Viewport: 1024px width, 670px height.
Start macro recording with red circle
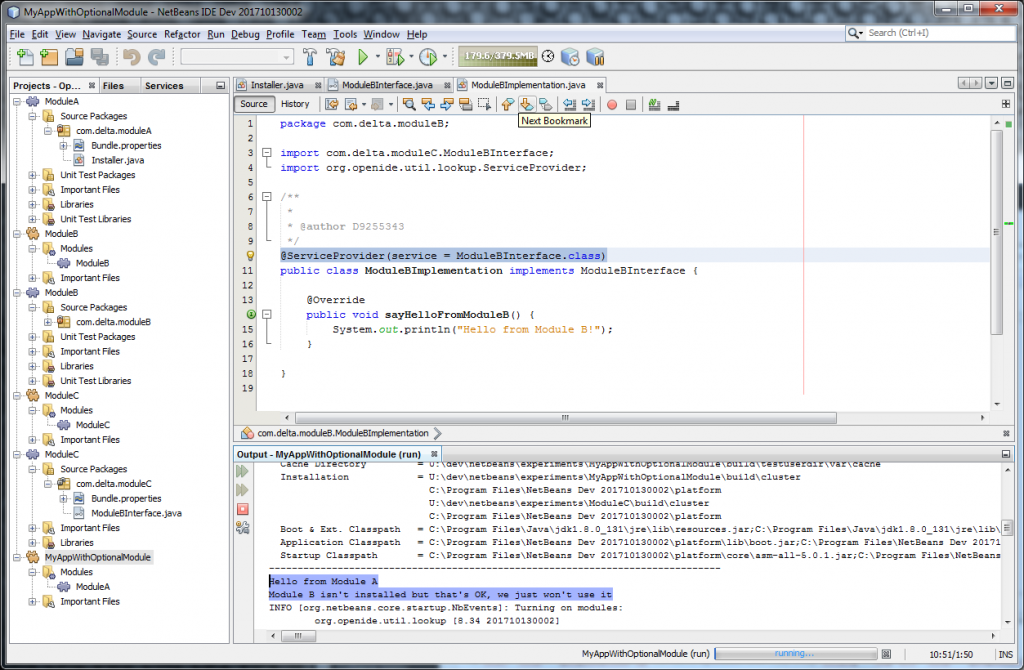[612, 104]
